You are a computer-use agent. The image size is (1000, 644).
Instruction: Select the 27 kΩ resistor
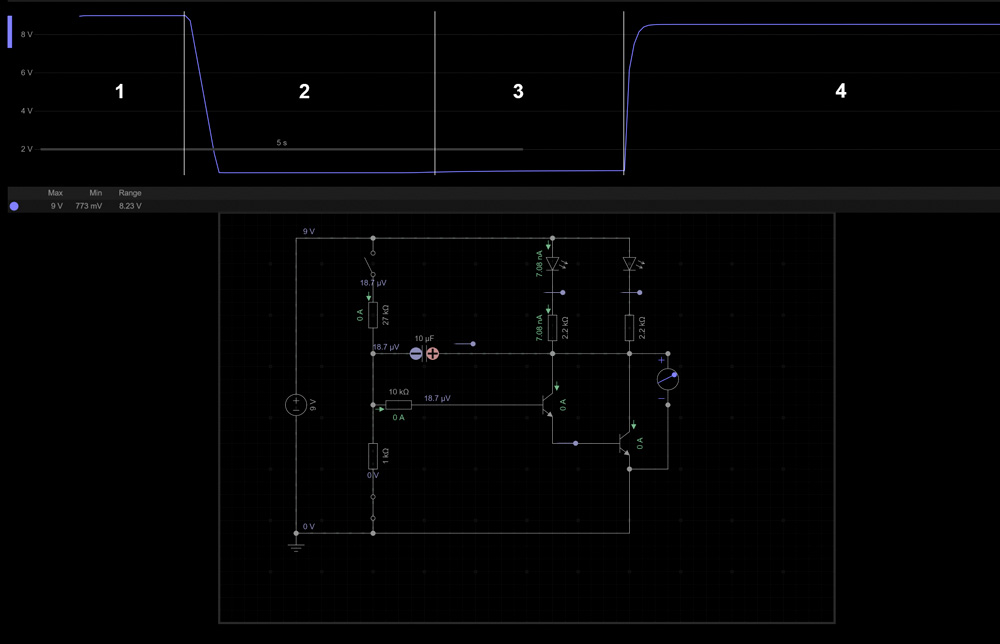[373, 315]
